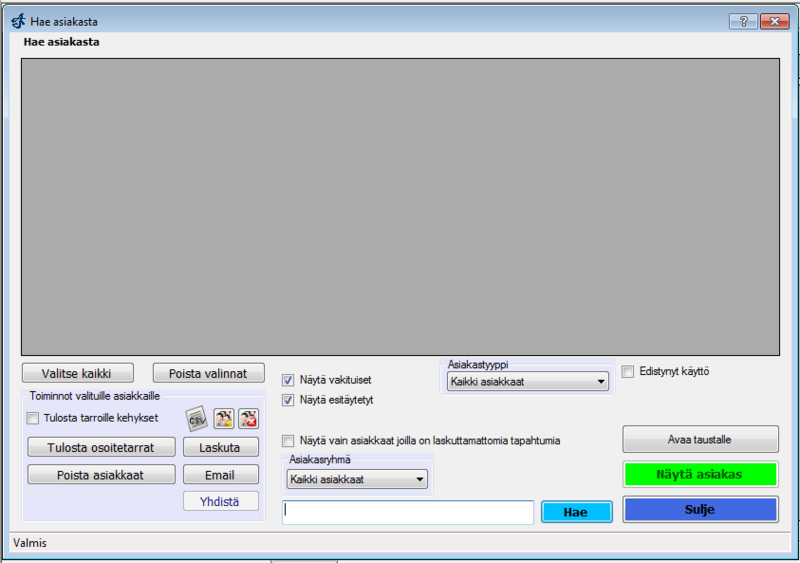Screen dimensions: 800x563
Task: Toggle Näytä esitäytetyt checkbox
Action: coord(289,400)
